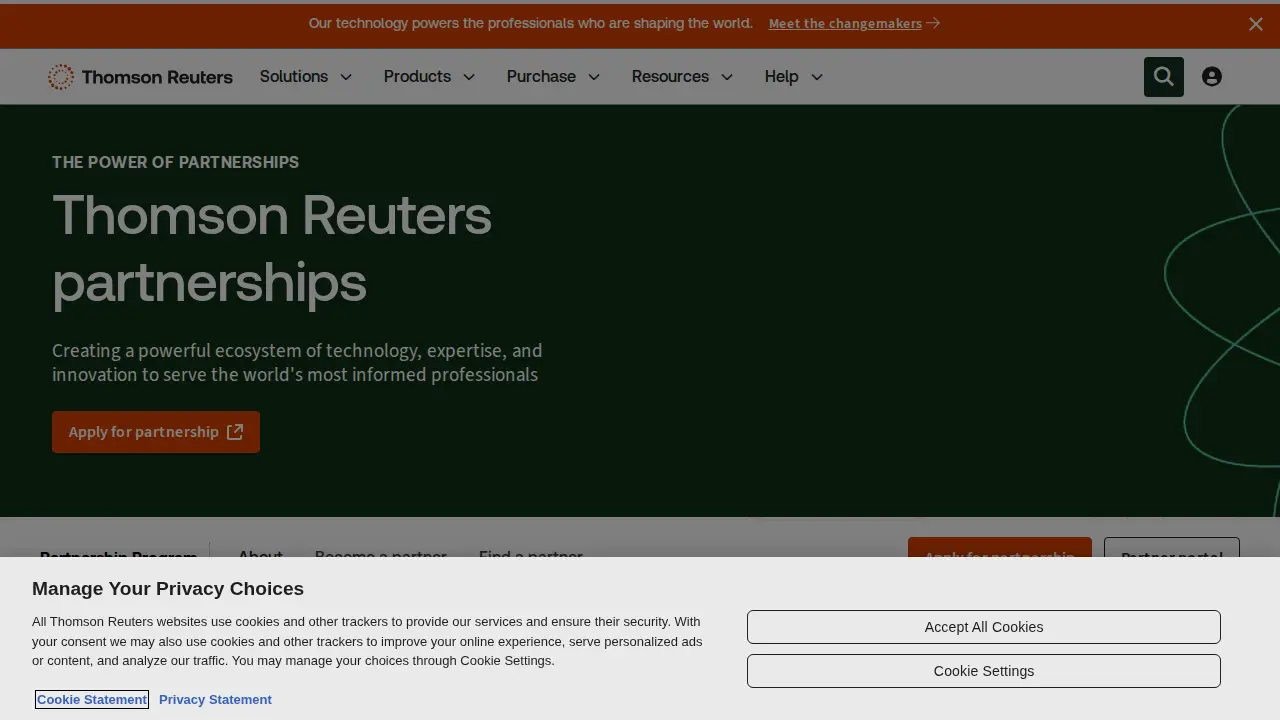Open the user account profile icon
Image resolution: width=1280 pixels, height=720 pixels.
pos(1212,77)
